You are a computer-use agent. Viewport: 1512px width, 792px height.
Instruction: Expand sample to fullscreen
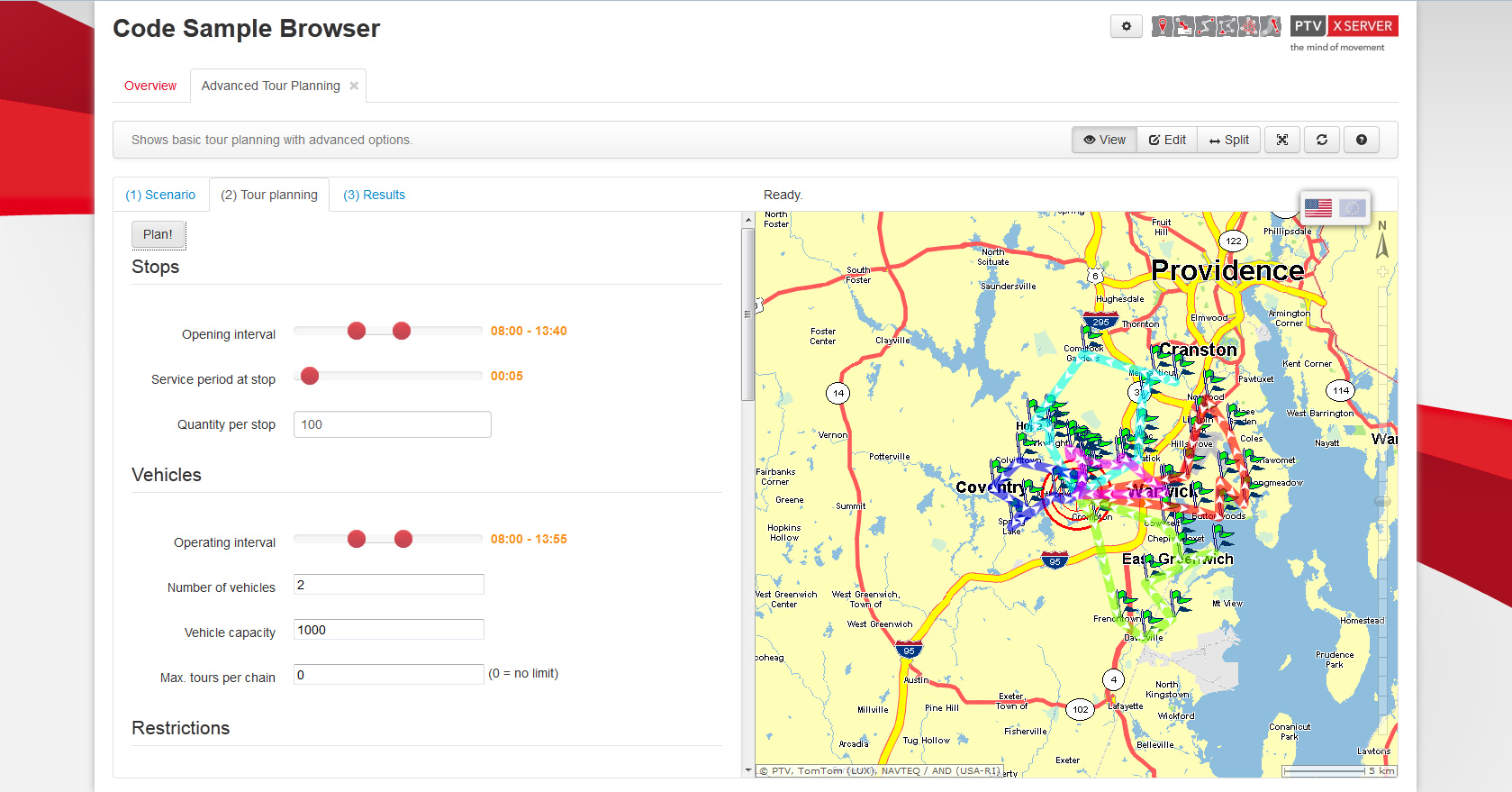point(1282,140)
